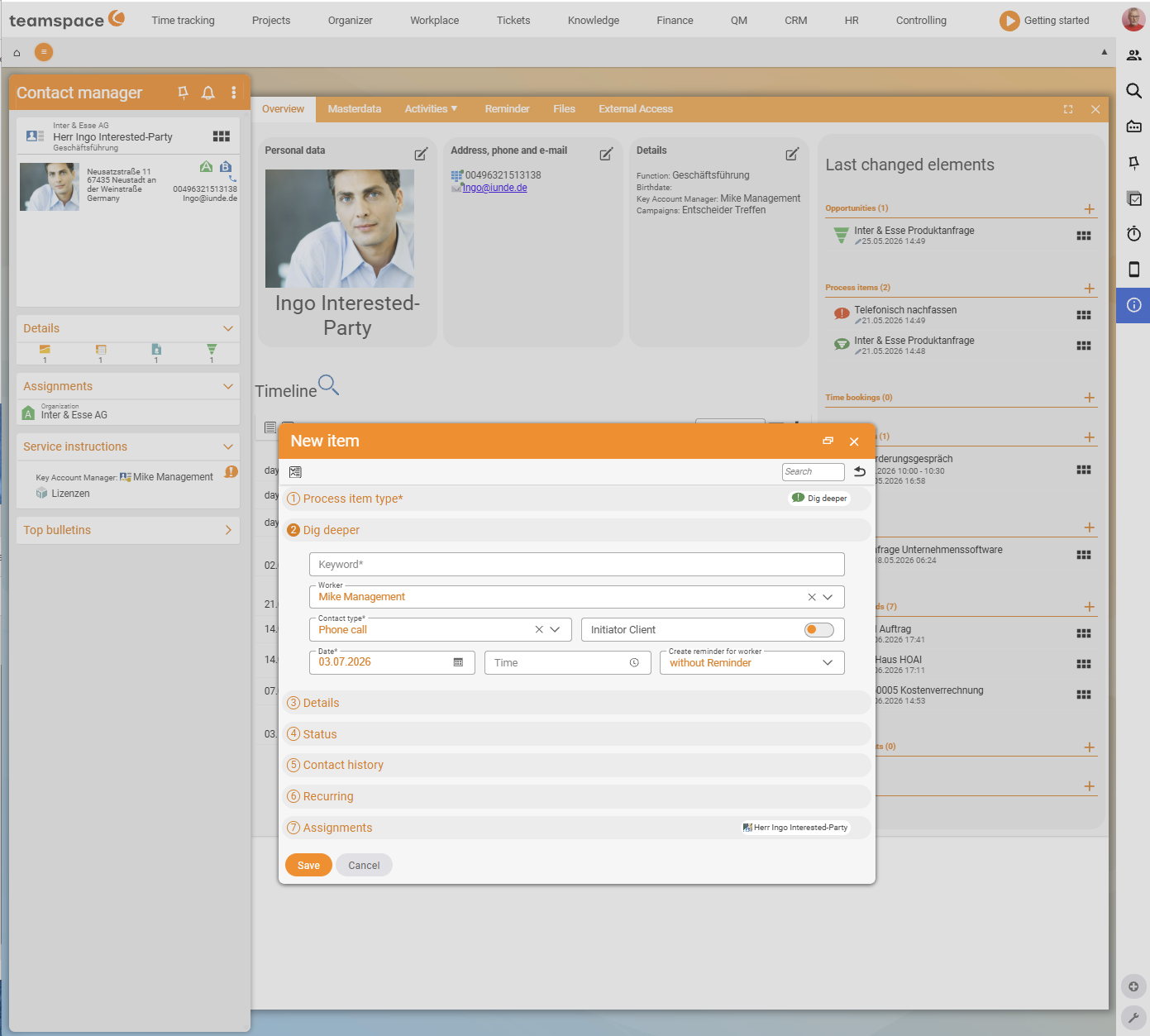Open Contact manager three-dot menu

(234, 93)
